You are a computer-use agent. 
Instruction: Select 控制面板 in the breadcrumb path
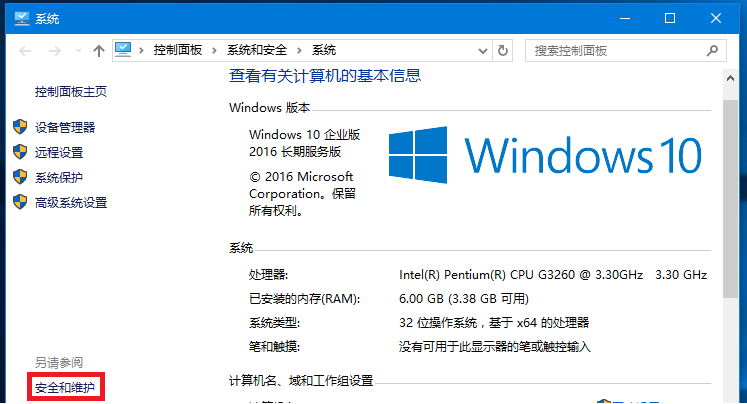point(178,50)
